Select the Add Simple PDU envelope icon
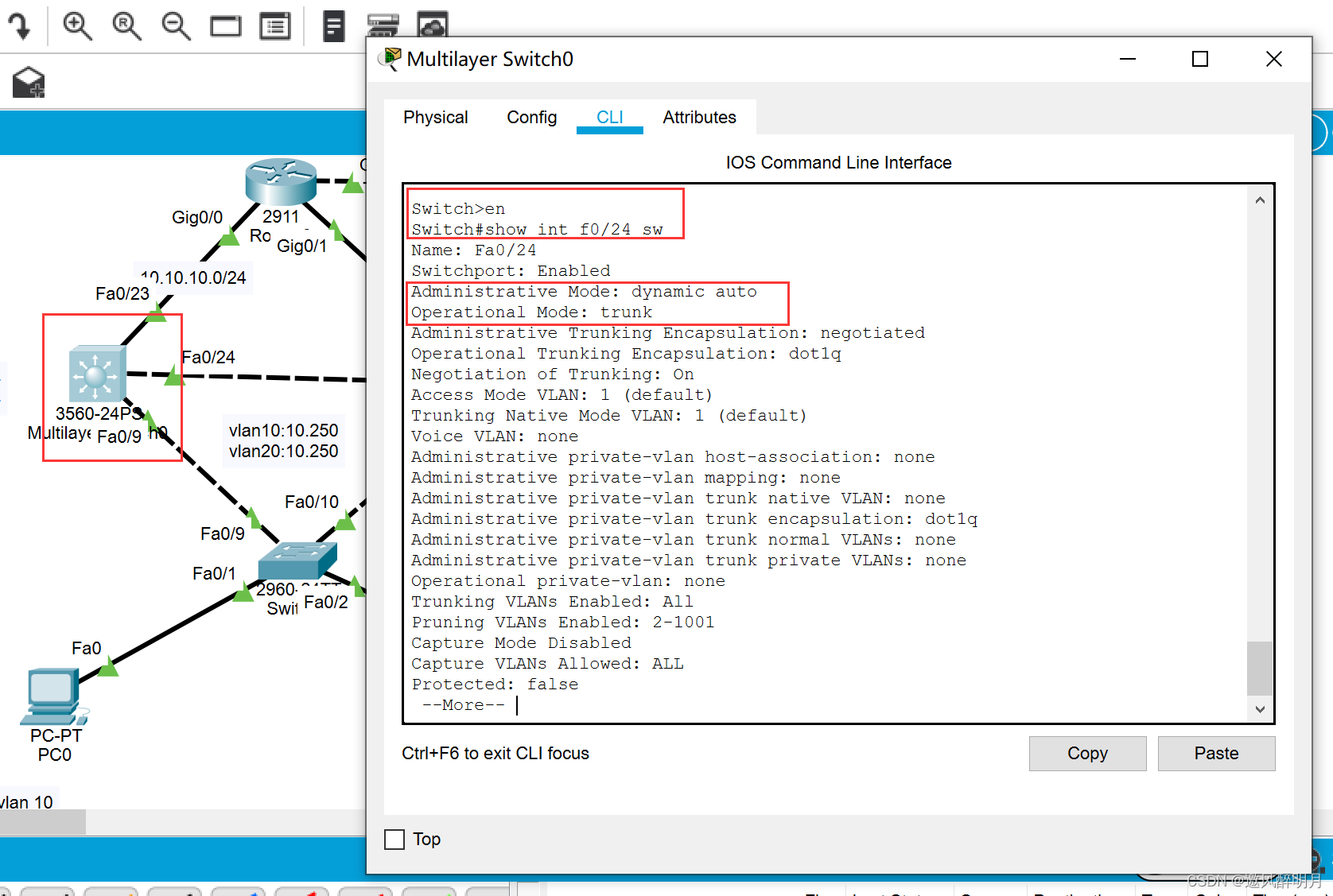Image resolution: width=1333 pixels, height=896 pixels. pos(29,82)
